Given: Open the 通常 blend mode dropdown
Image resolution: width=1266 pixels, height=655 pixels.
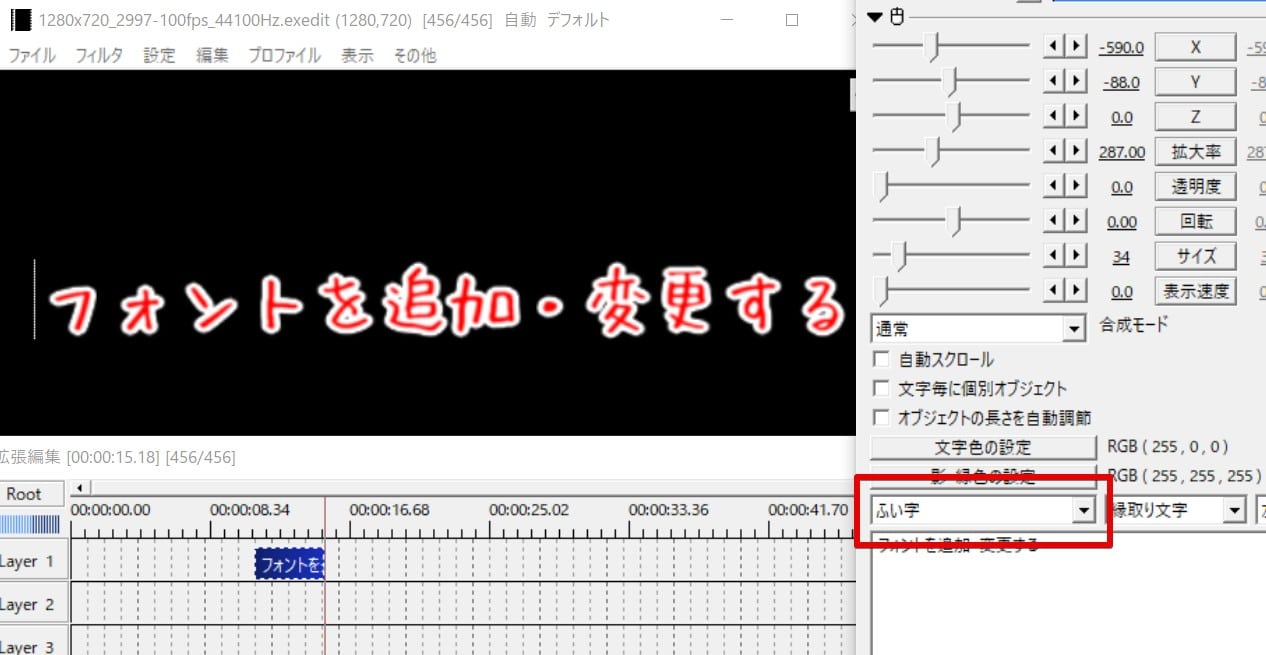Looking at the screenshot, I should (978, 328).
